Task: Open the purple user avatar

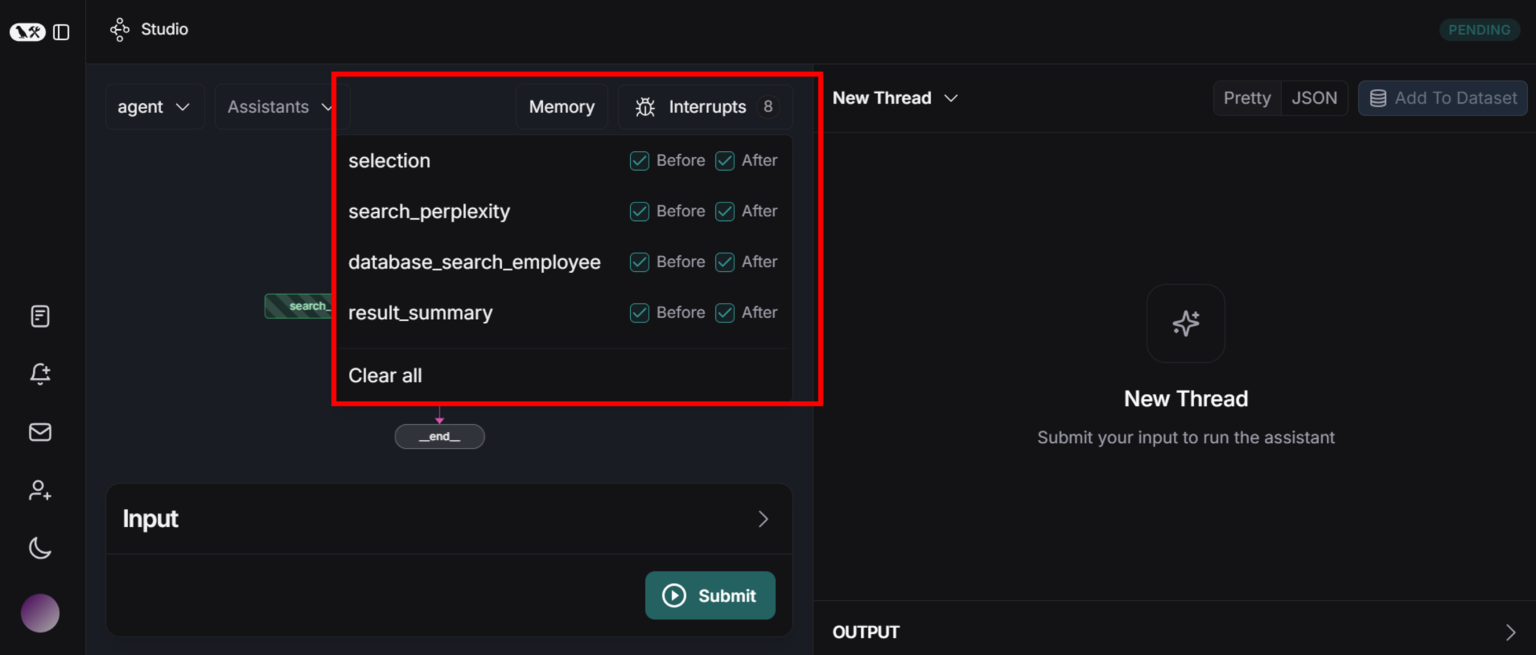Action: pyautogui.click(x=40, y=613)
